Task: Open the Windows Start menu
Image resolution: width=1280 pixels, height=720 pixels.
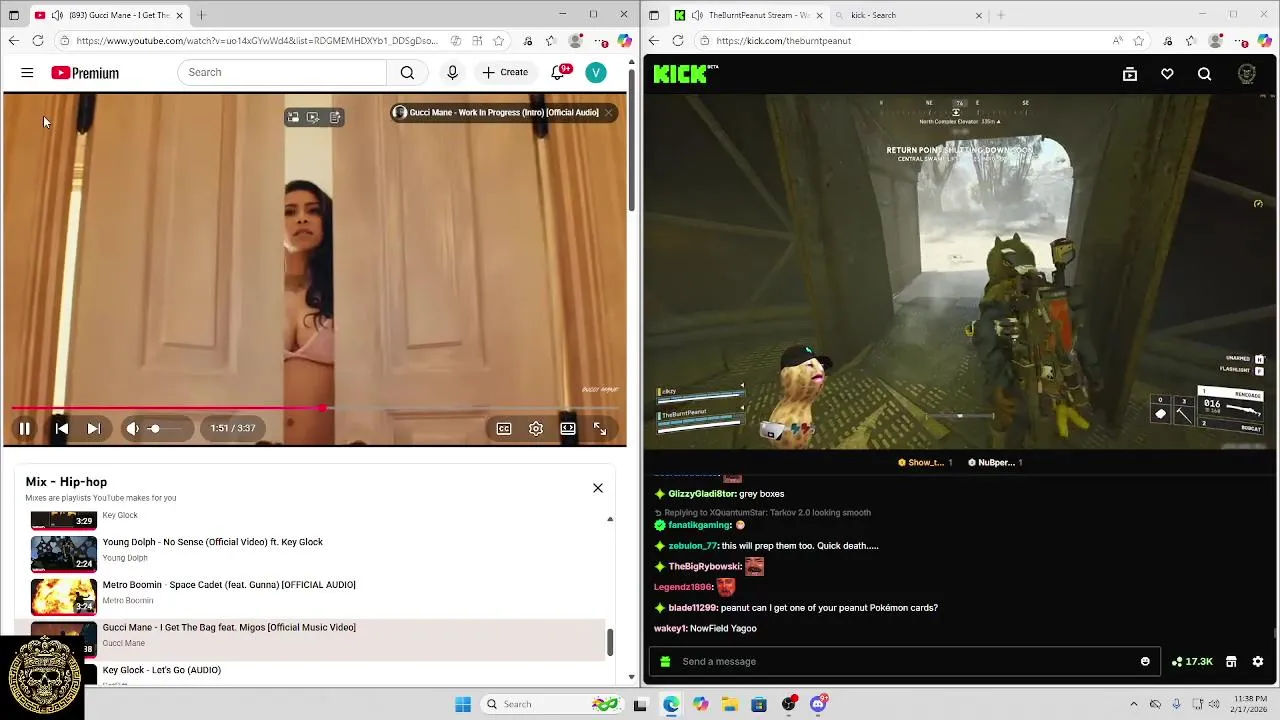Action: tap(463, 704)
